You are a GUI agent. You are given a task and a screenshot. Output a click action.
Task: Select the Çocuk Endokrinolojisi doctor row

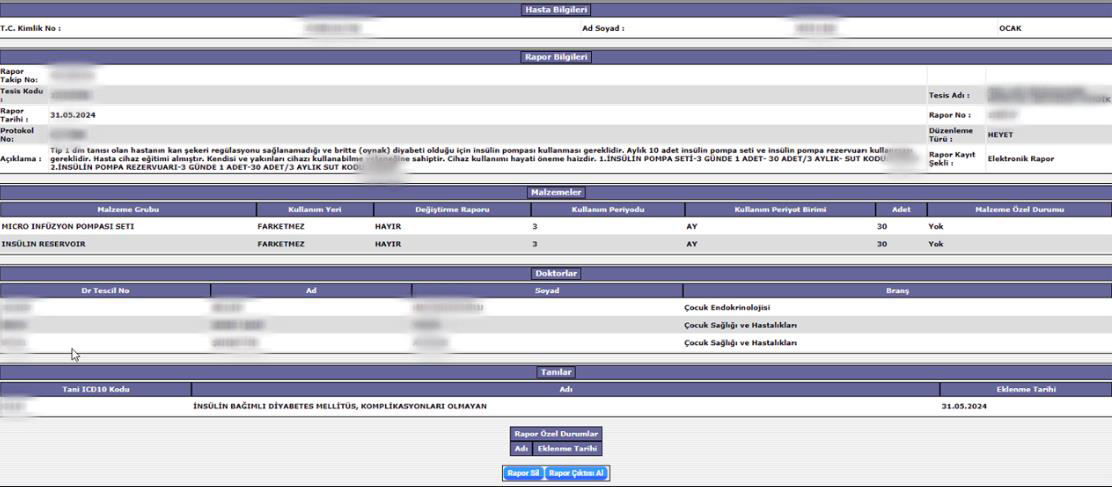tap(720, 308)
